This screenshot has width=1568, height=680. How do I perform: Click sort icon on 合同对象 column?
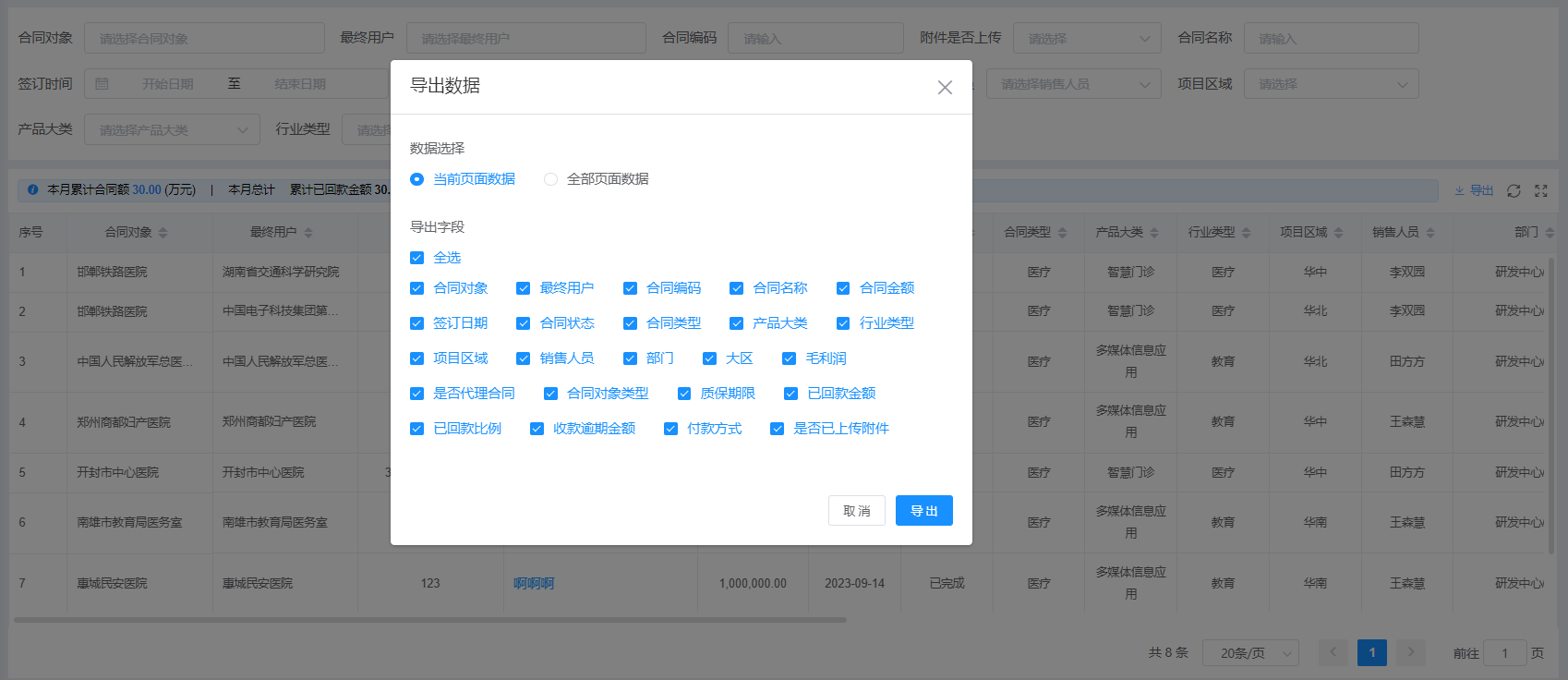point(163,233)
